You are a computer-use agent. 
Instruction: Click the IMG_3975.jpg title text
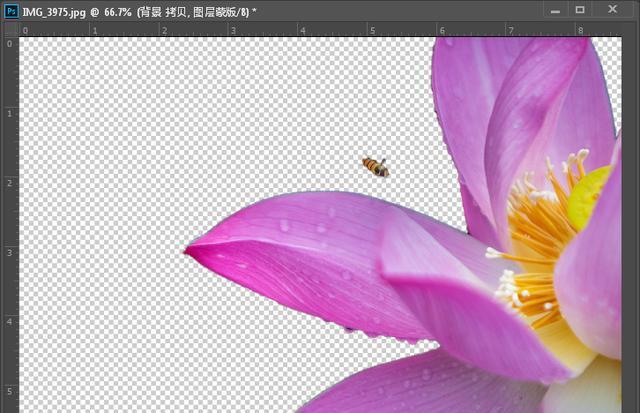click(x=139, y=12)
